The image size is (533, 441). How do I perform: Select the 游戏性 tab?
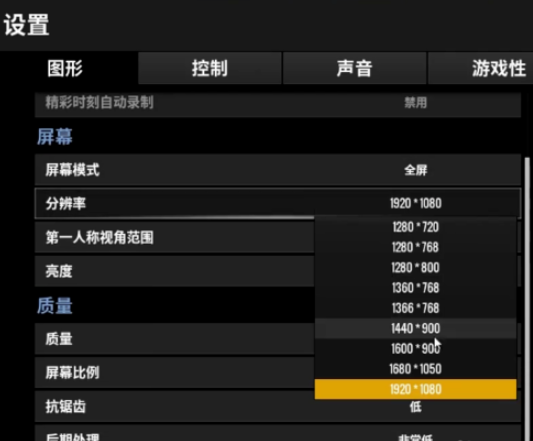[x=481, y=68]
